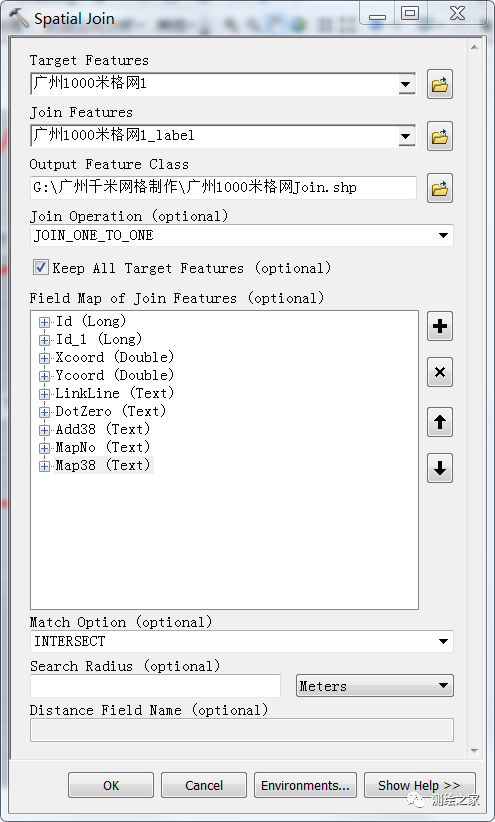Select Map38 (Text) field item

coord(103,465)
